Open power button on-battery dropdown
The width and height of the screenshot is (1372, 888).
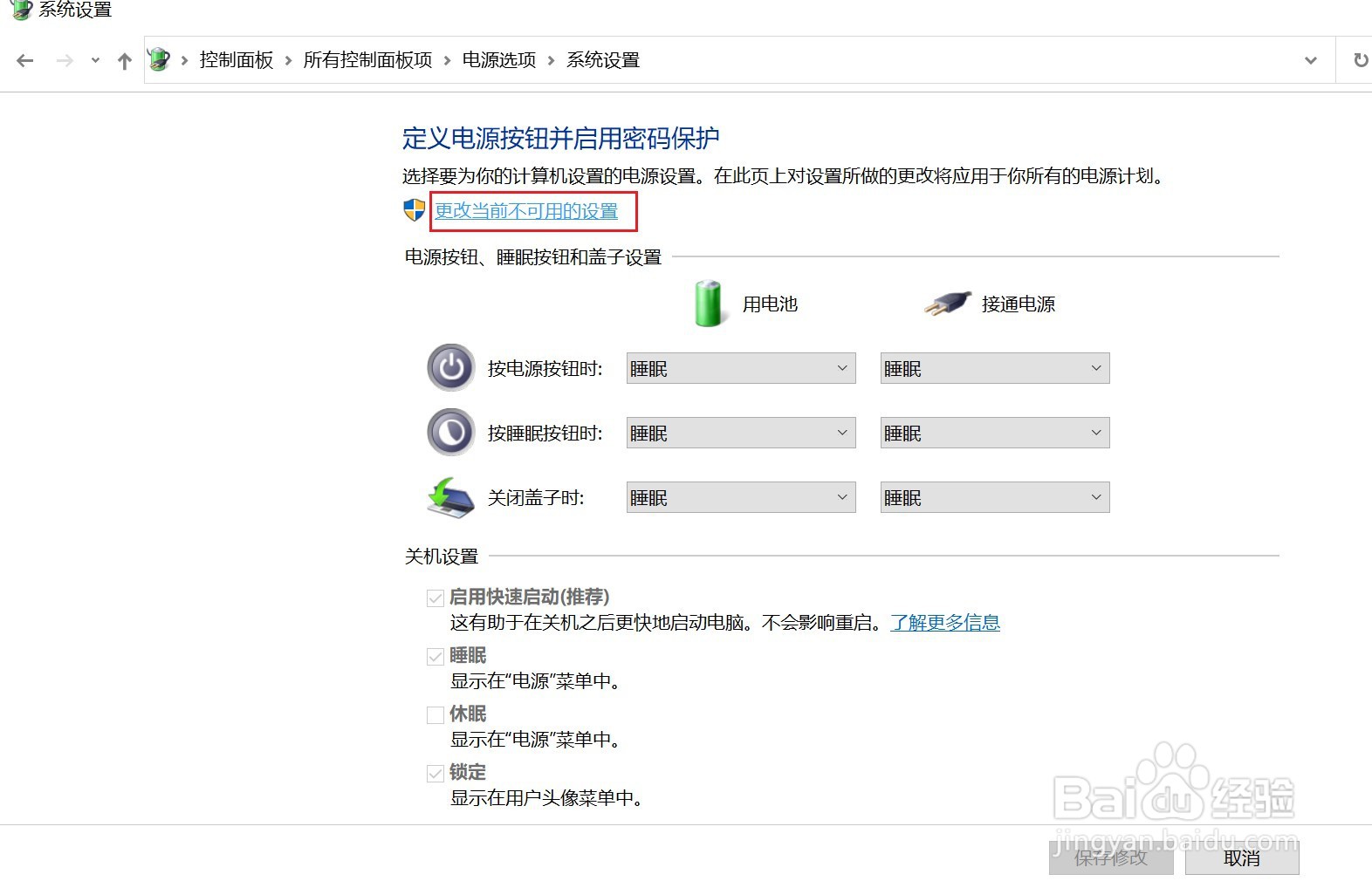[741, 368]
